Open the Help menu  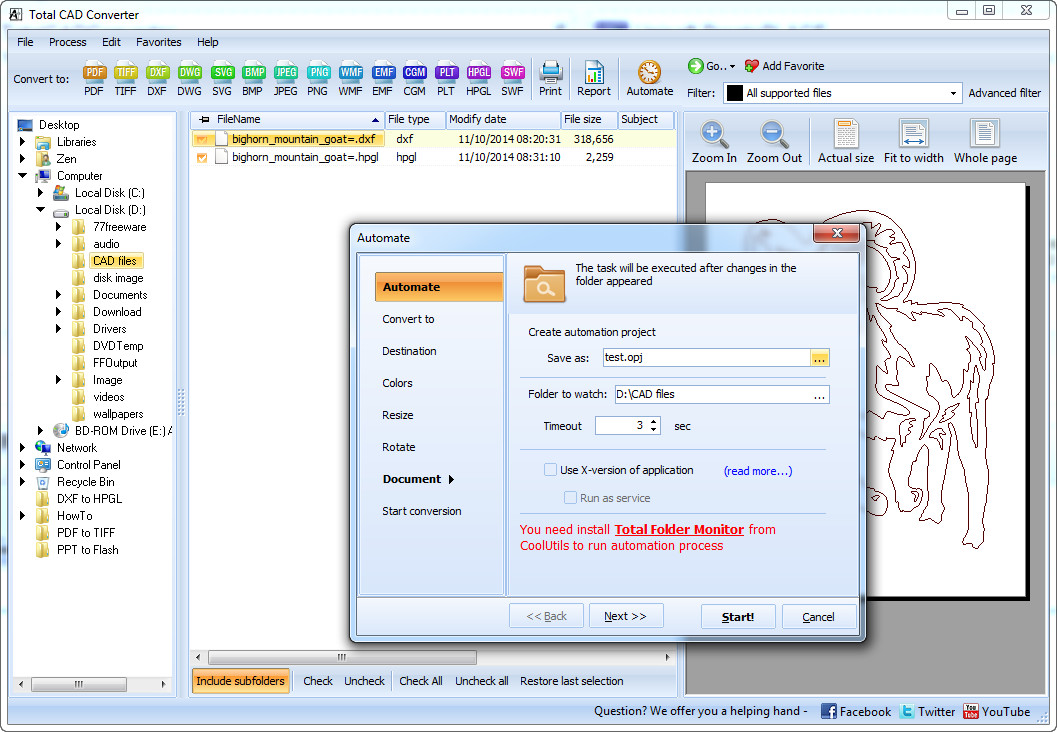click(x=208, y=42)
